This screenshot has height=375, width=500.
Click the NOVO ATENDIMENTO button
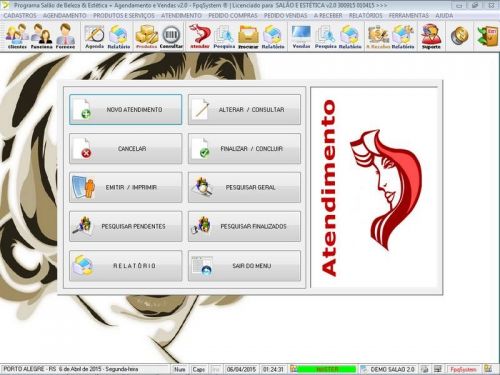click(x=126, y=109)
